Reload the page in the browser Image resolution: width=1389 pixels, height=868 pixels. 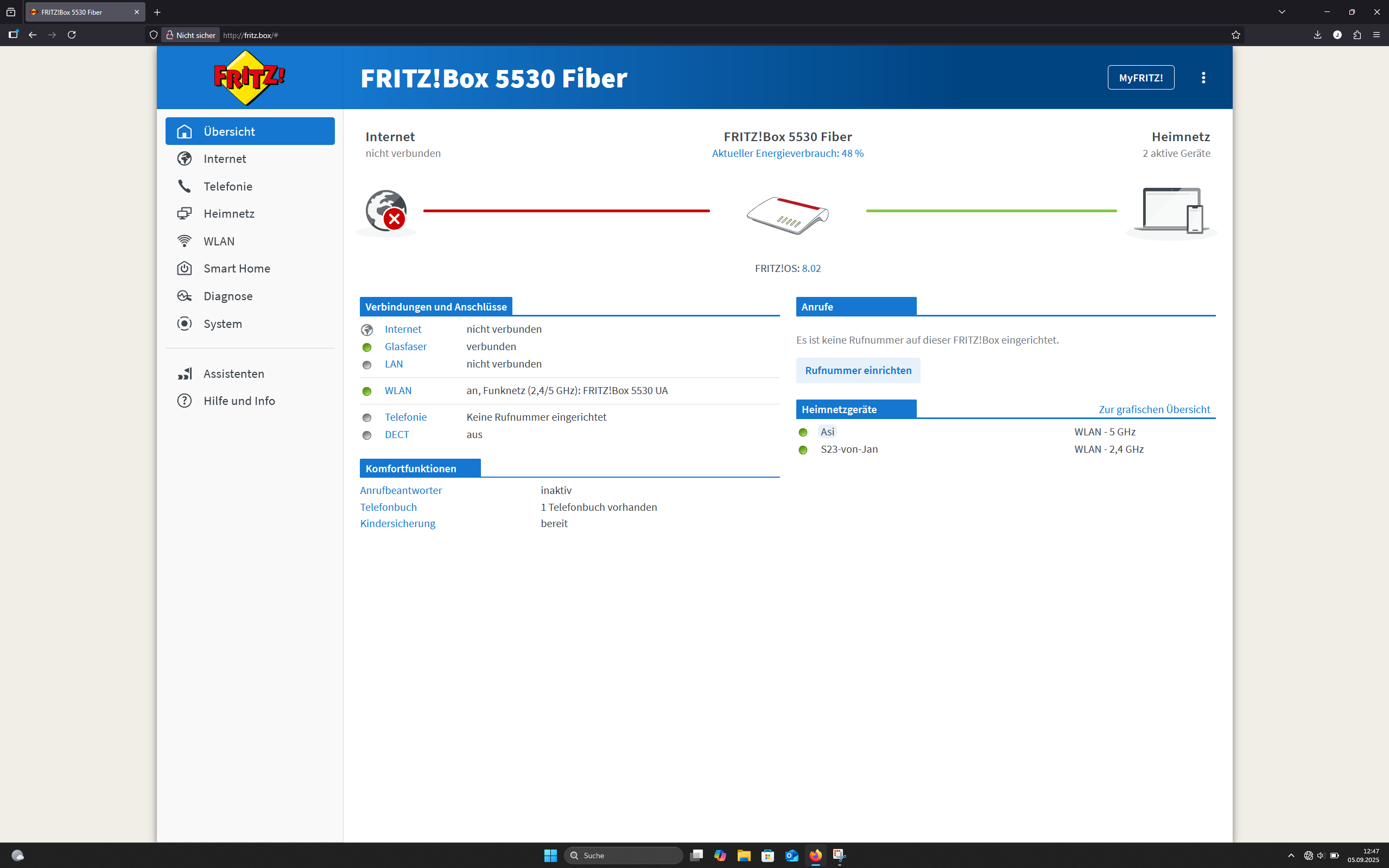[72, 35]
